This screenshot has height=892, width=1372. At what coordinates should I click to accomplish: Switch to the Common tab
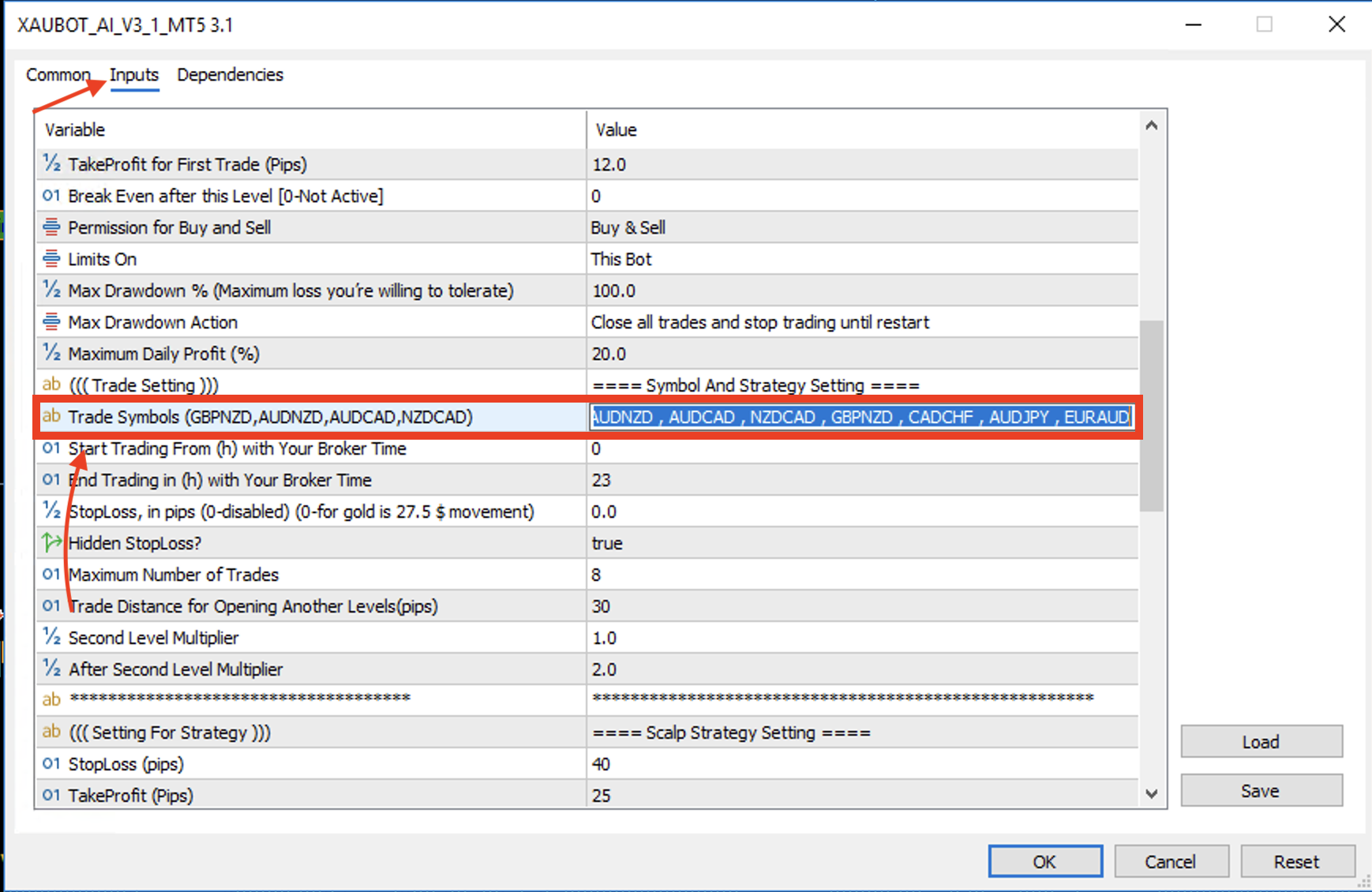58,75
